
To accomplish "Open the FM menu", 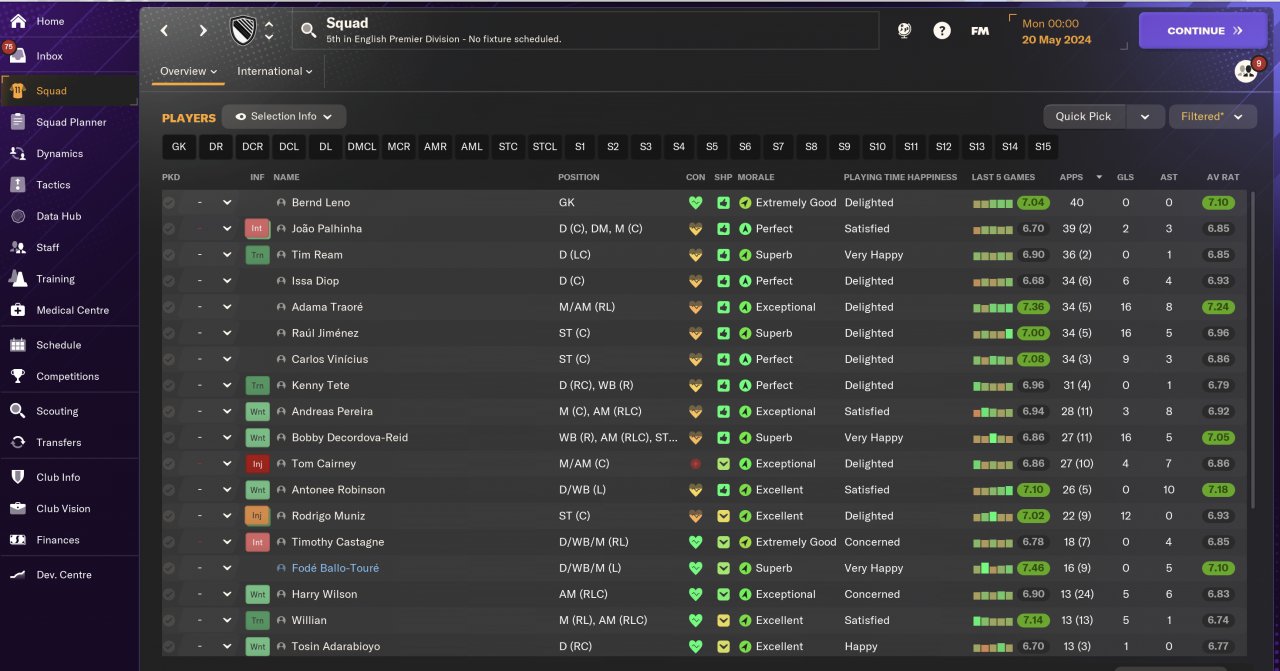I will [980, 30].
